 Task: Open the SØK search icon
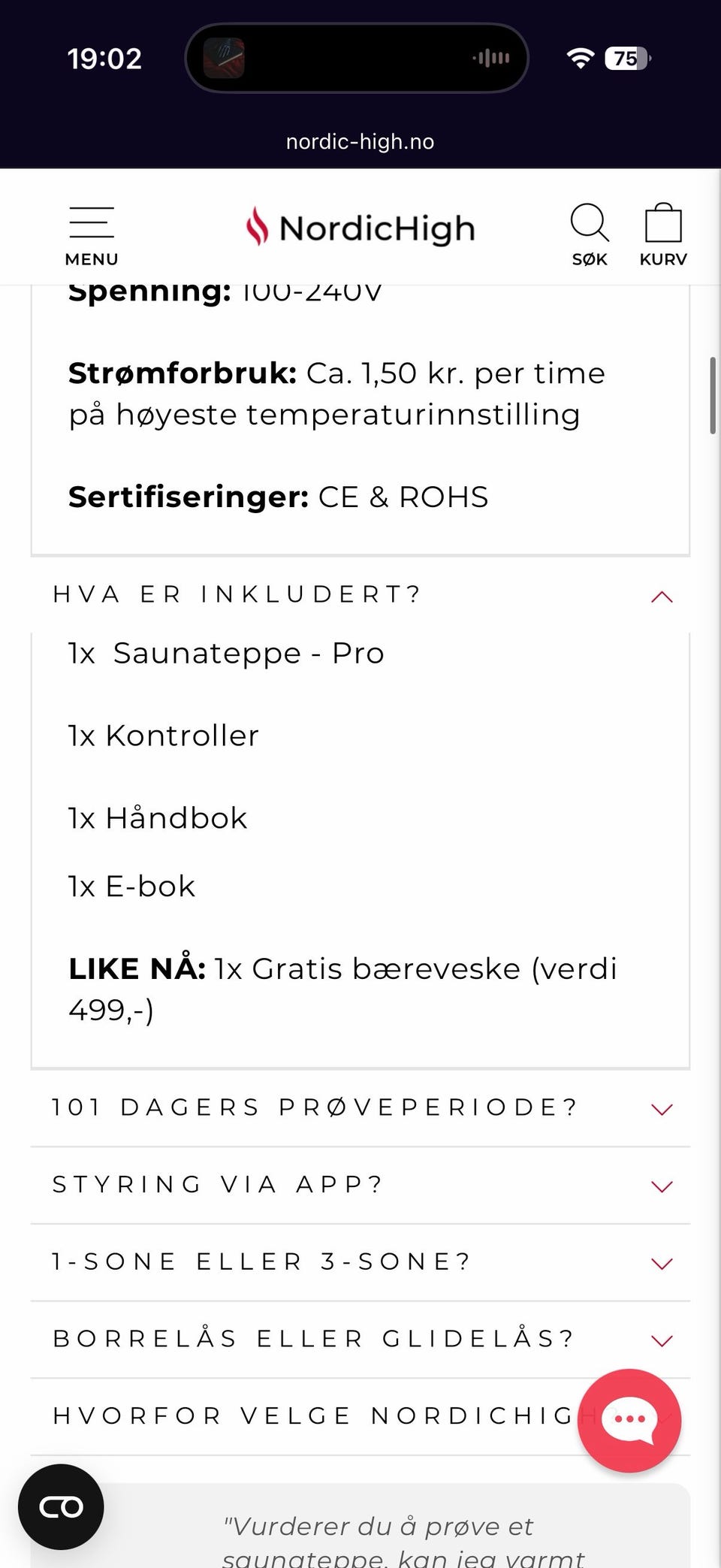(590, 225)
